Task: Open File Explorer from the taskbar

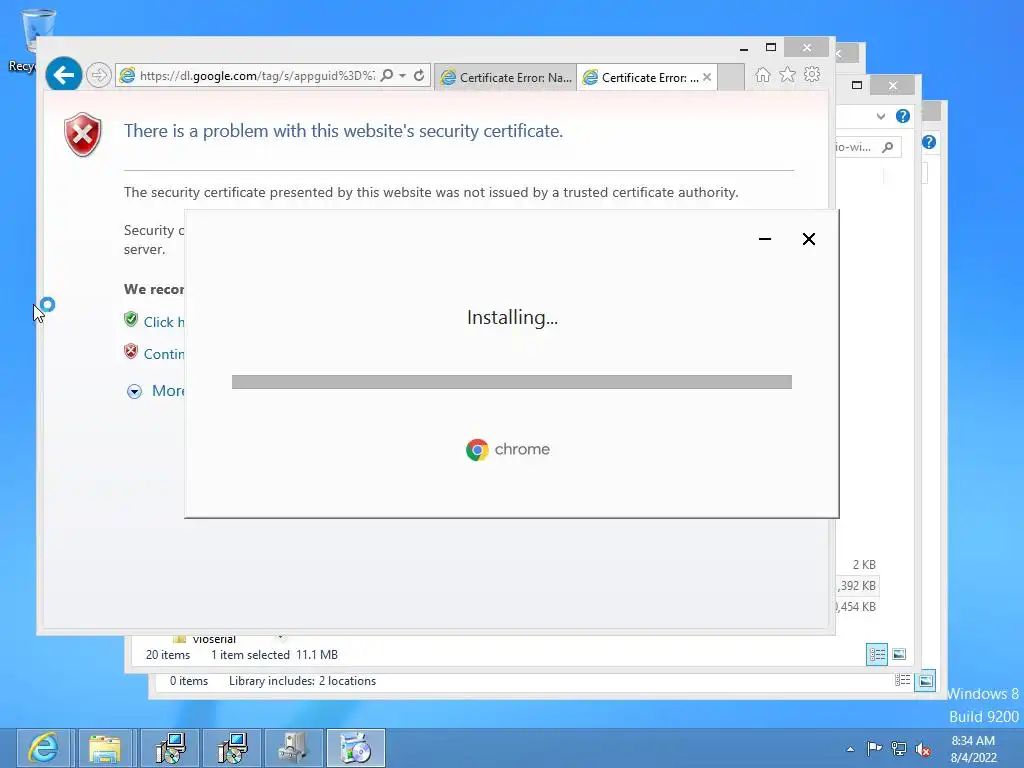Action: tap(105, 748)
